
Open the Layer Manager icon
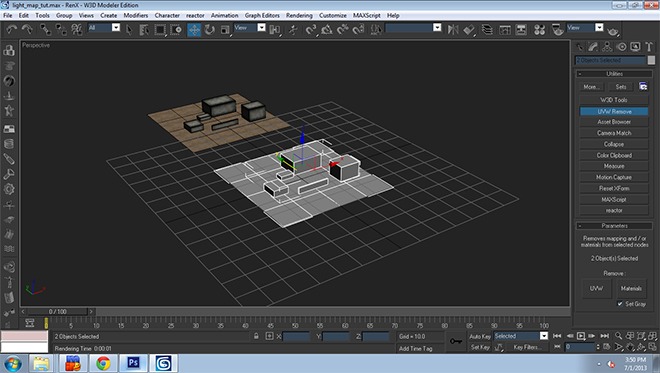pyautogui.click(x=487, y=29)
